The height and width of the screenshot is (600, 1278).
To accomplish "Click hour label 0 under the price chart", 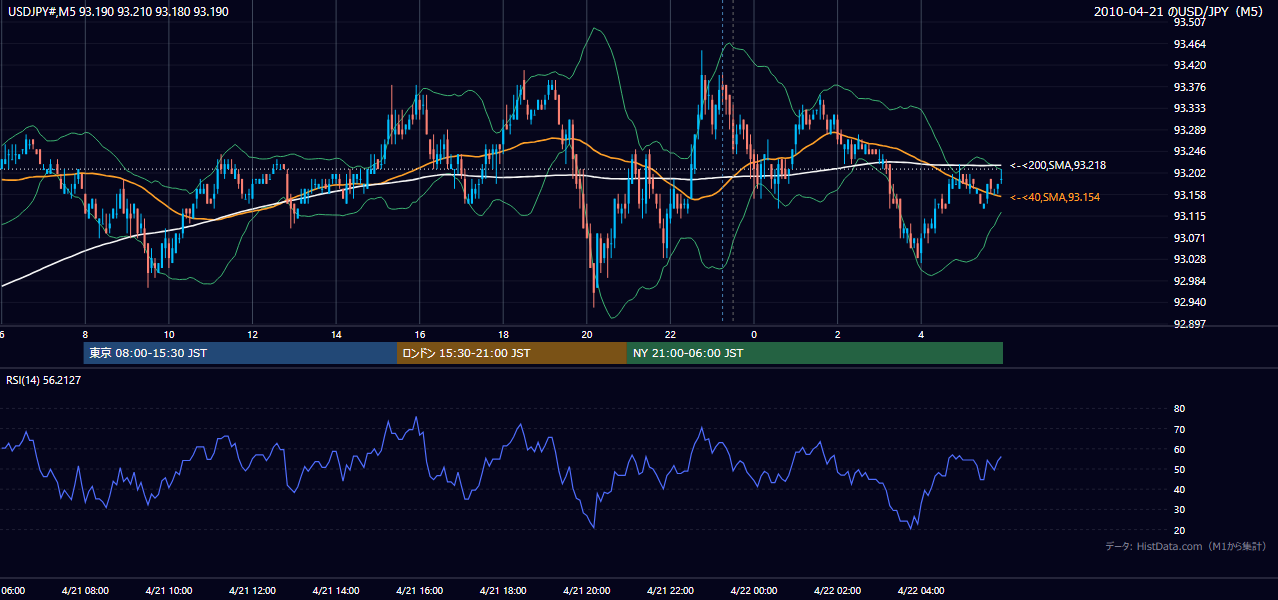I will [754, 334].
